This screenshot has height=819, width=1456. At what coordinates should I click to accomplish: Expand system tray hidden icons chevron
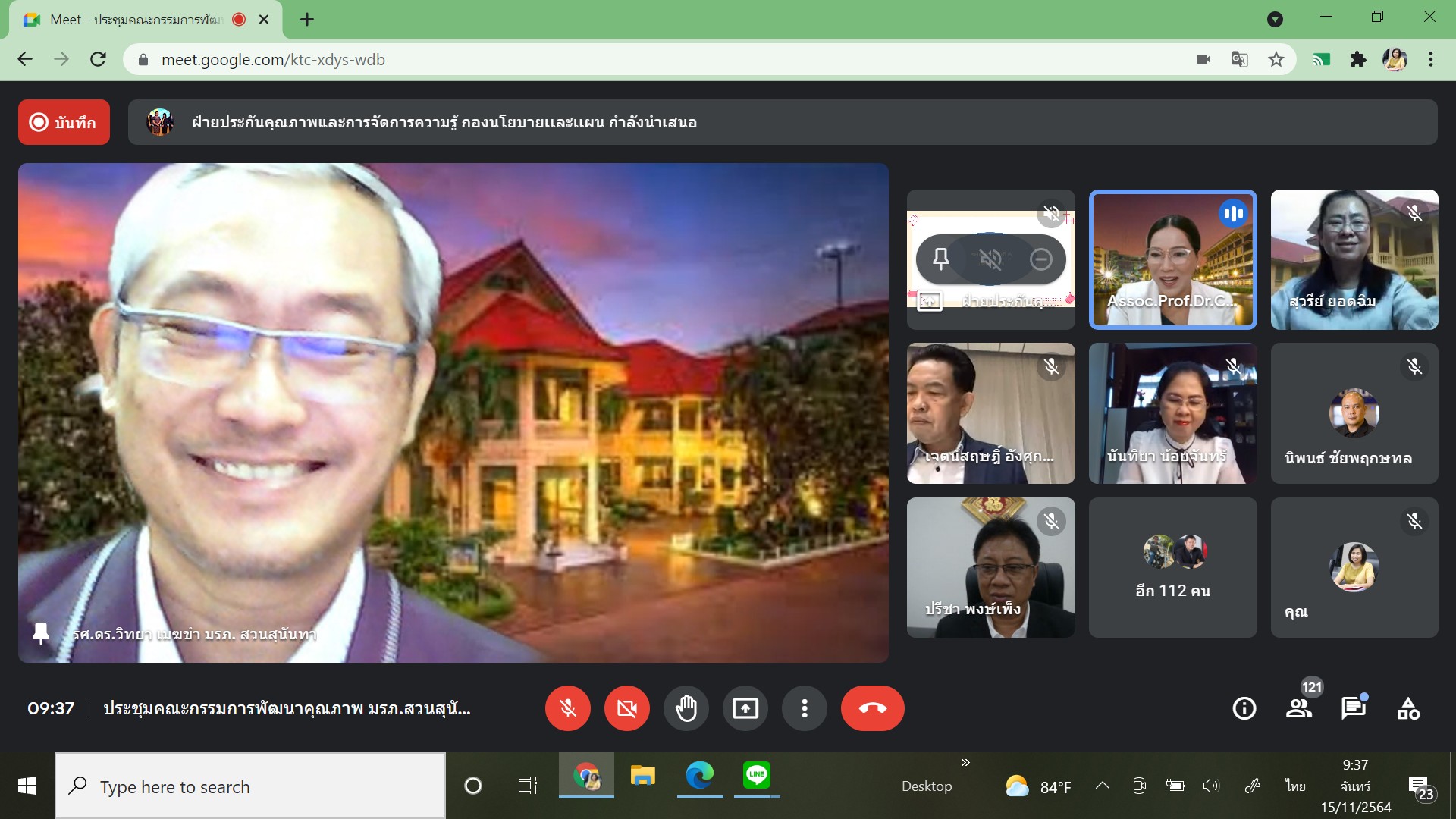[1103, 786]
